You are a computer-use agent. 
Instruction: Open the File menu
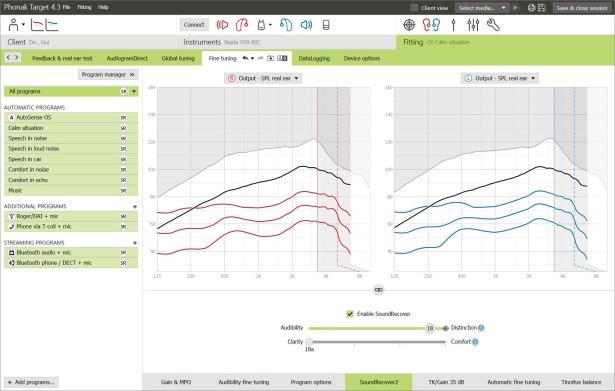tap(67, 7)
